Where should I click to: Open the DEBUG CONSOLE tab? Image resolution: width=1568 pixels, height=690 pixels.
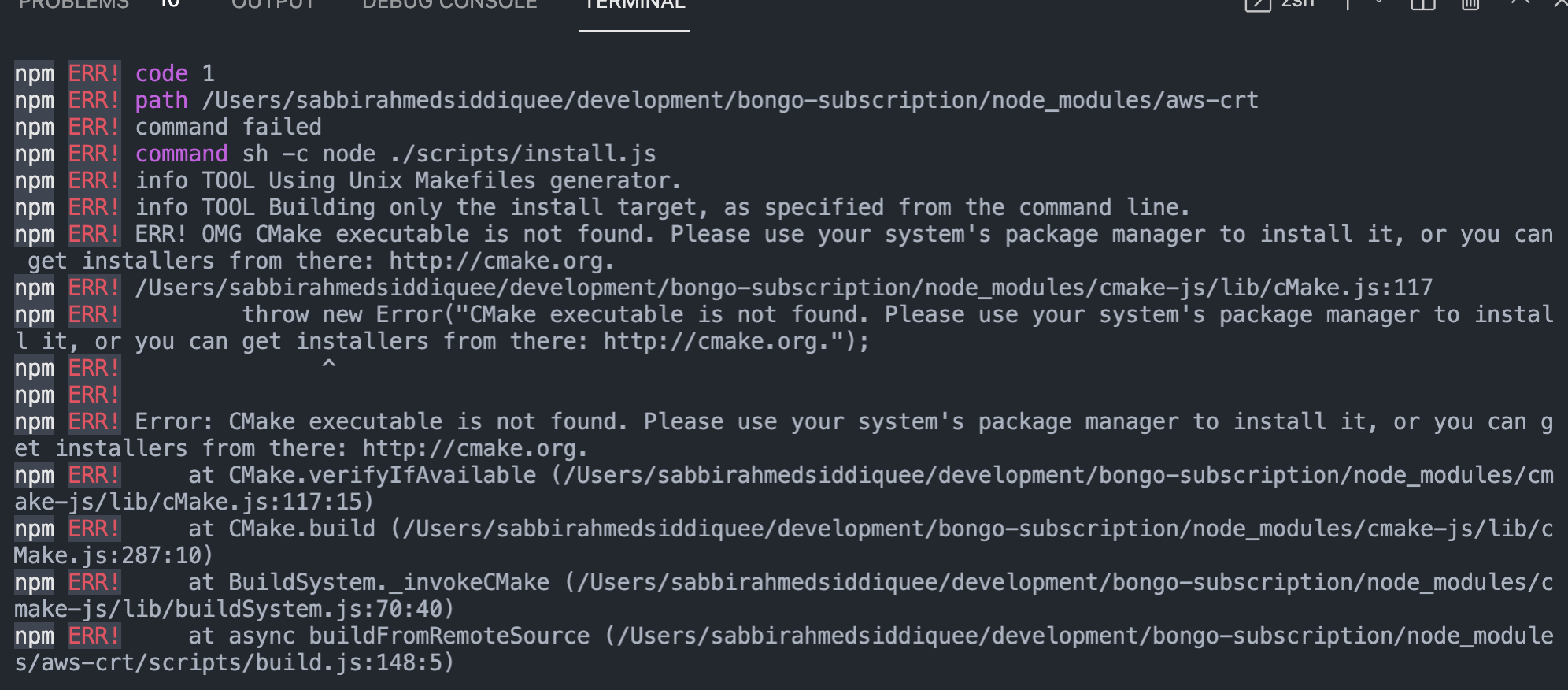click(x=447, y=4)
